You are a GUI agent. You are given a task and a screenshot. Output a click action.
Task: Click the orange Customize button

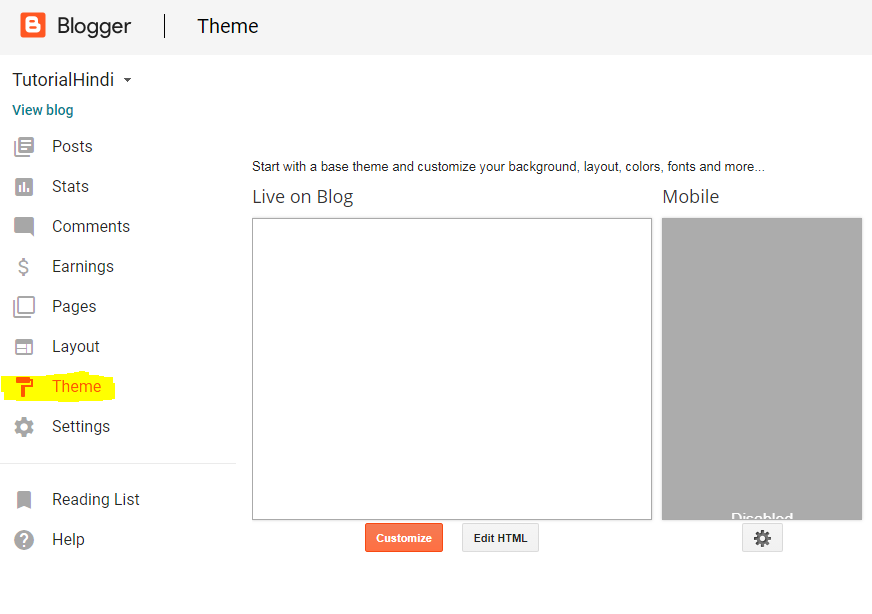coord(404,538)
